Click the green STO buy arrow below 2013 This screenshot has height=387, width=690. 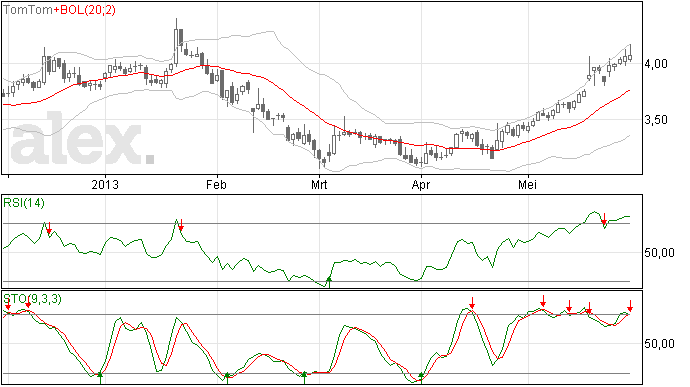[x=100, y=378]
